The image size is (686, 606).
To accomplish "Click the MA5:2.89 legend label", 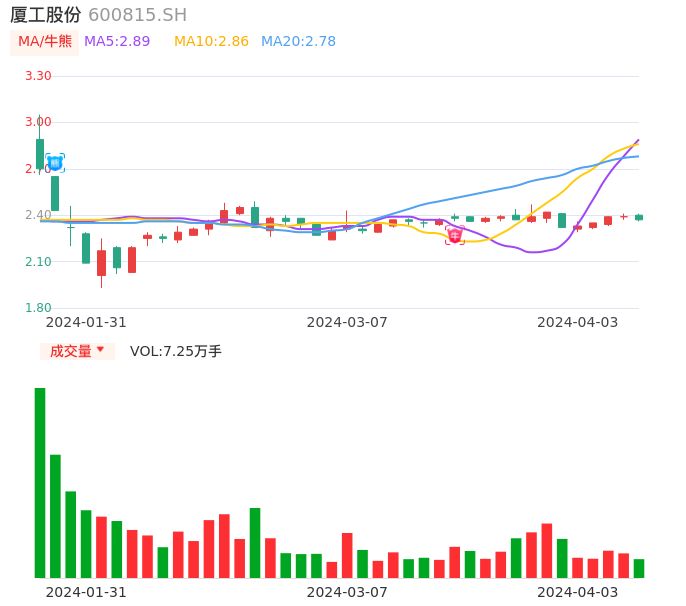I will pos(117,42).
